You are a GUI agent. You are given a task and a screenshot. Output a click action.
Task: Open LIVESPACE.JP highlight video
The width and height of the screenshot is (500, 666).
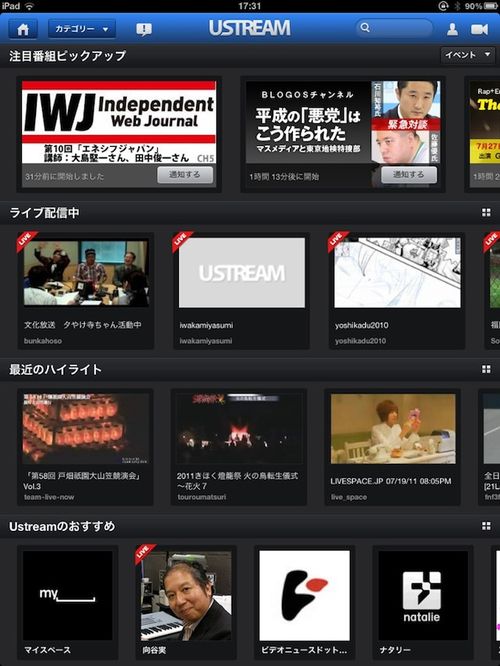coord(393,429)
